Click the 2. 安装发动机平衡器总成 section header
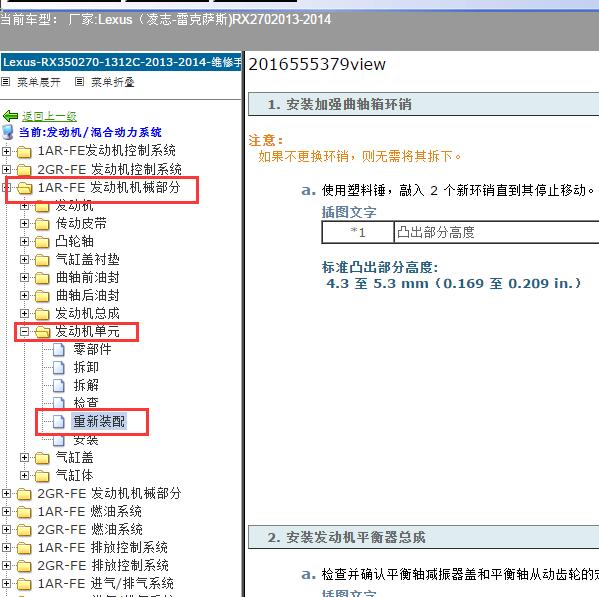Image resolution: width=599 pixels, height=597 pixels. click(x=424, y=537)
